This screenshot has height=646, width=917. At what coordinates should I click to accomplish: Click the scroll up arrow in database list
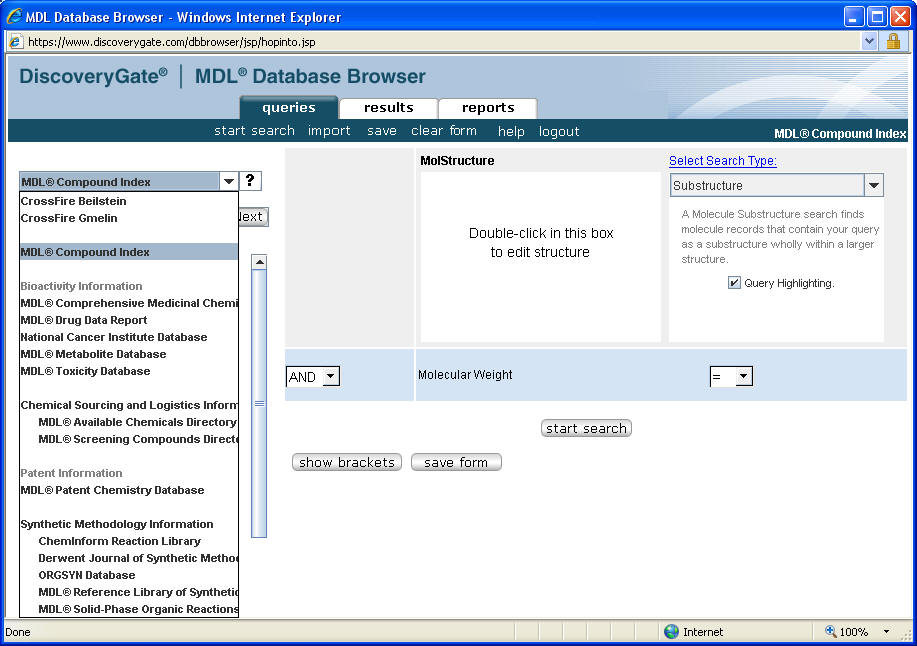[x=259, y=262]
